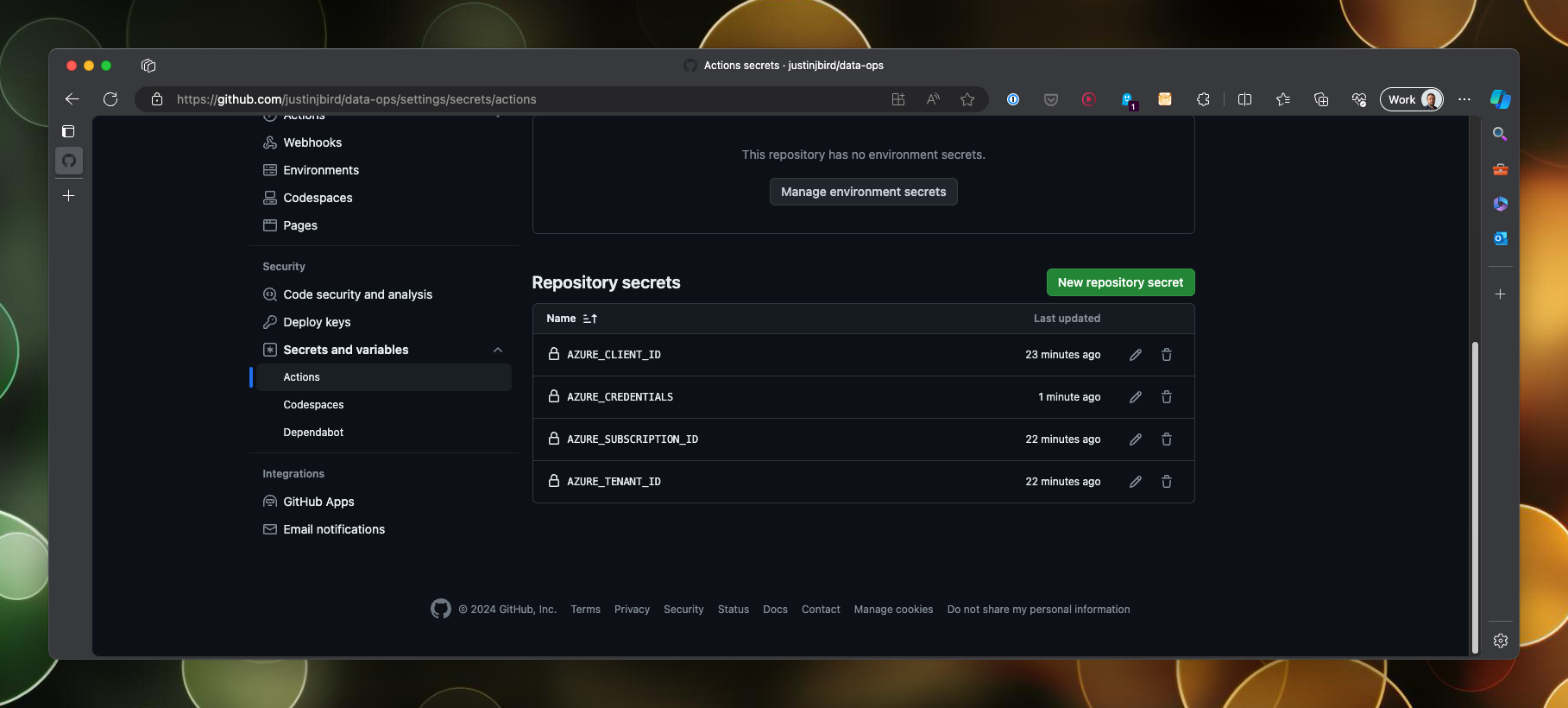Go back with the browser back arrow

coord(72,99)
